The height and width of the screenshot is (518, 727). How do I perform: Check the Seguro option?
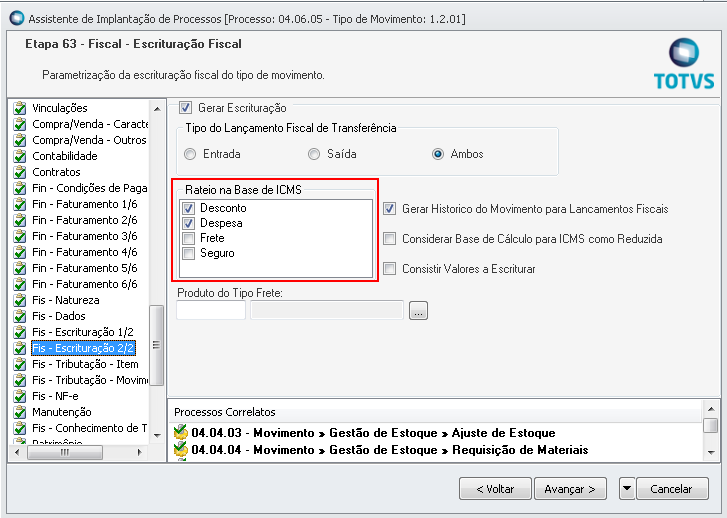[x=188, y=253]
